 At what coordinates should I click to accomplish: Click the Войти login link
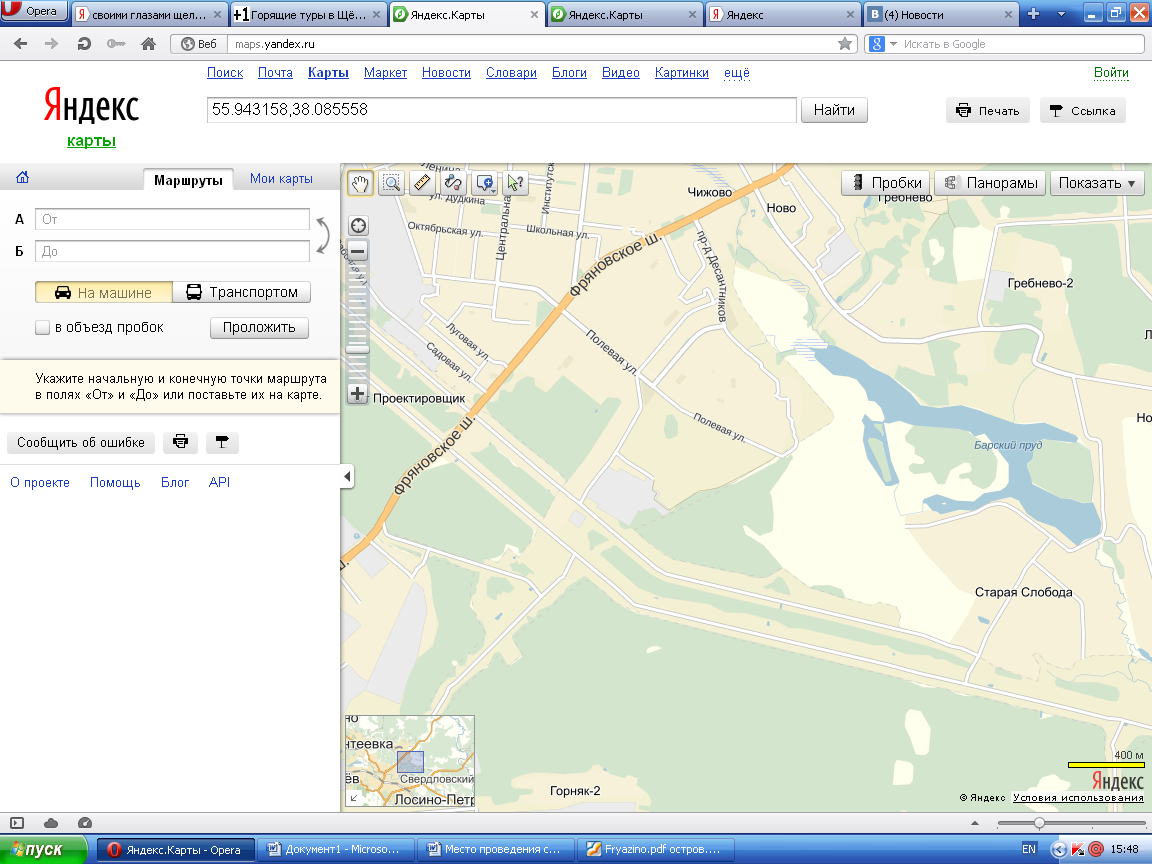(1111, 73)
